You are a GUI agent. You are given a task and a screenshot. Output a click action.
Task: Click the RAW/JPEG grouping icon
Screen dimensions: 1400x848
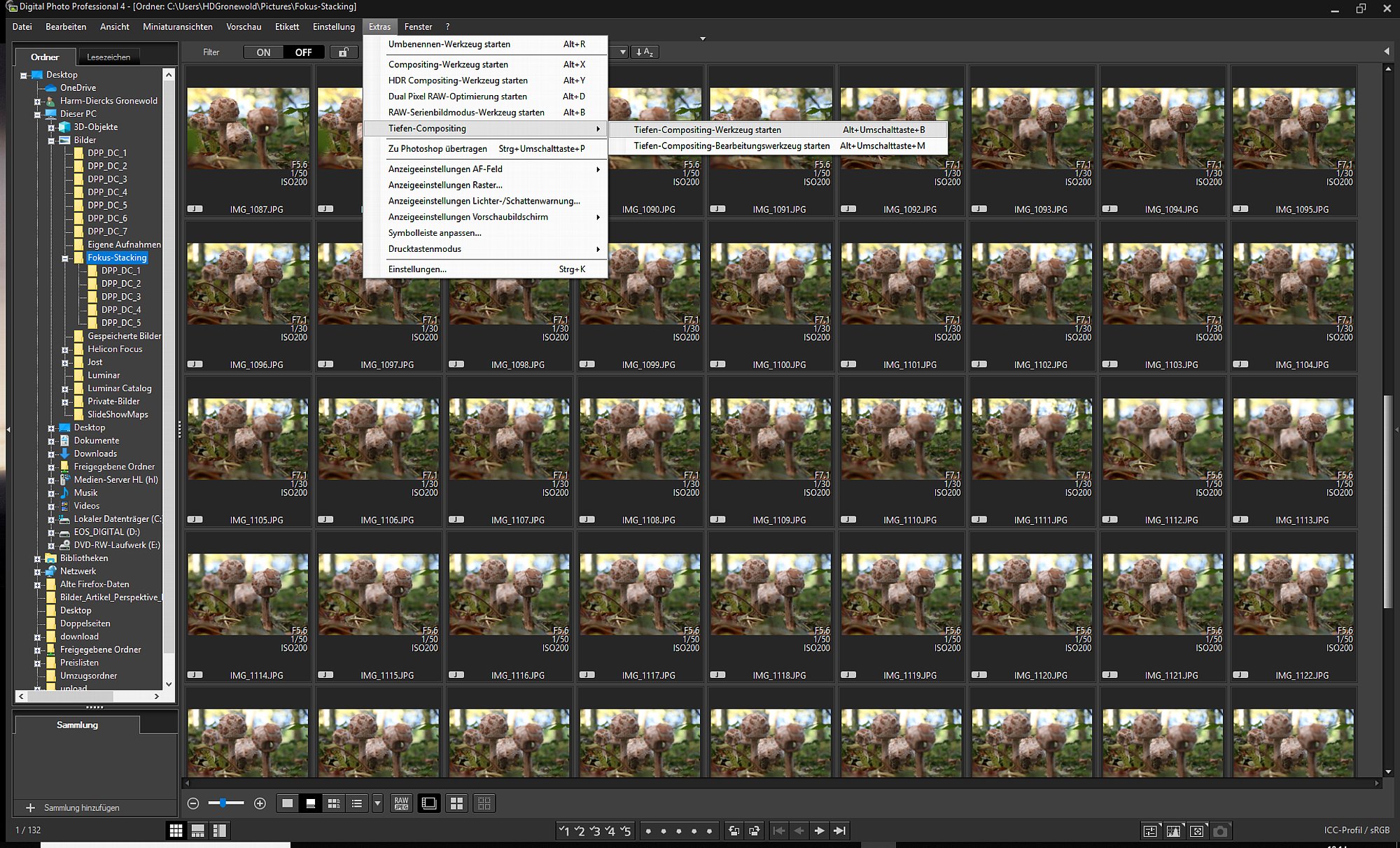401,803
